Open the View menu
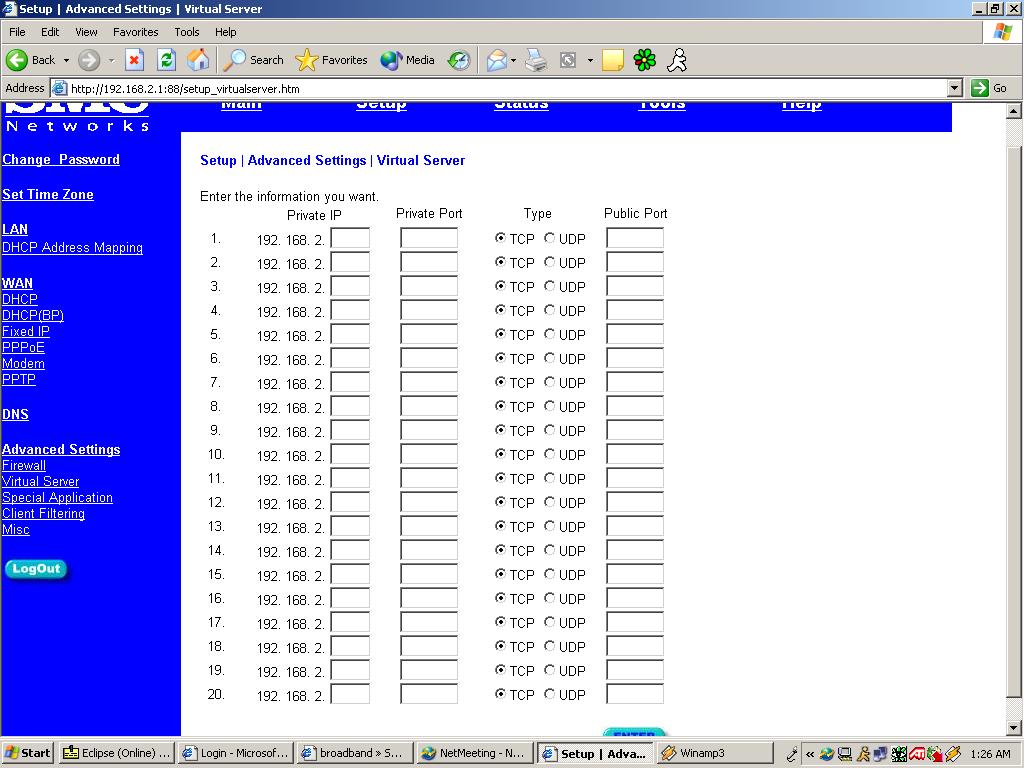This screenshot has height=768, width=1024. pos(87,32)
